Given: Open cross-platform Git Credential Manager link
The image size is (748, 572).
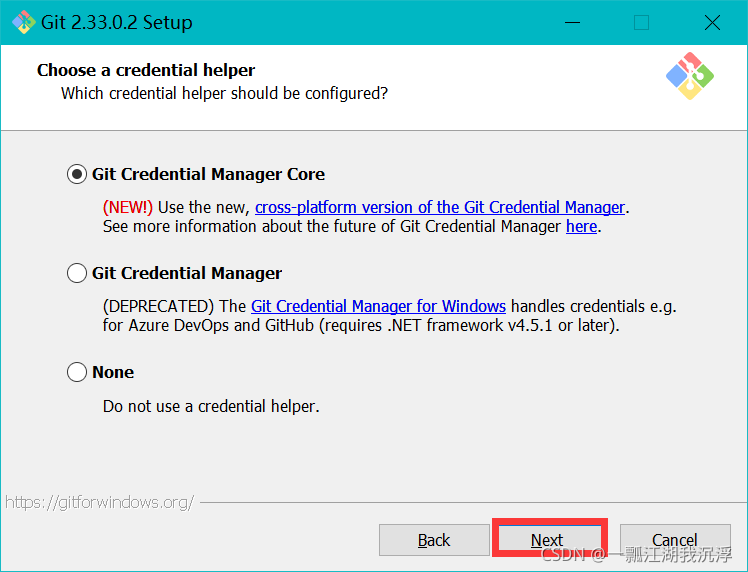Looking at the screenshot, I should pos(440,208).
